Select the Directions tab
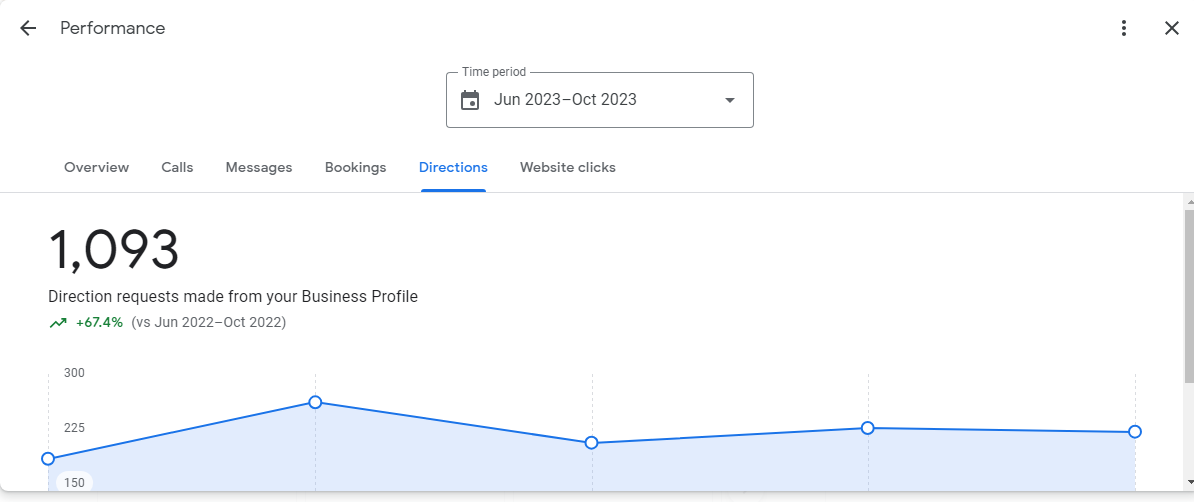This screenshot has height=502, width=1194. [x=453, y=168]
